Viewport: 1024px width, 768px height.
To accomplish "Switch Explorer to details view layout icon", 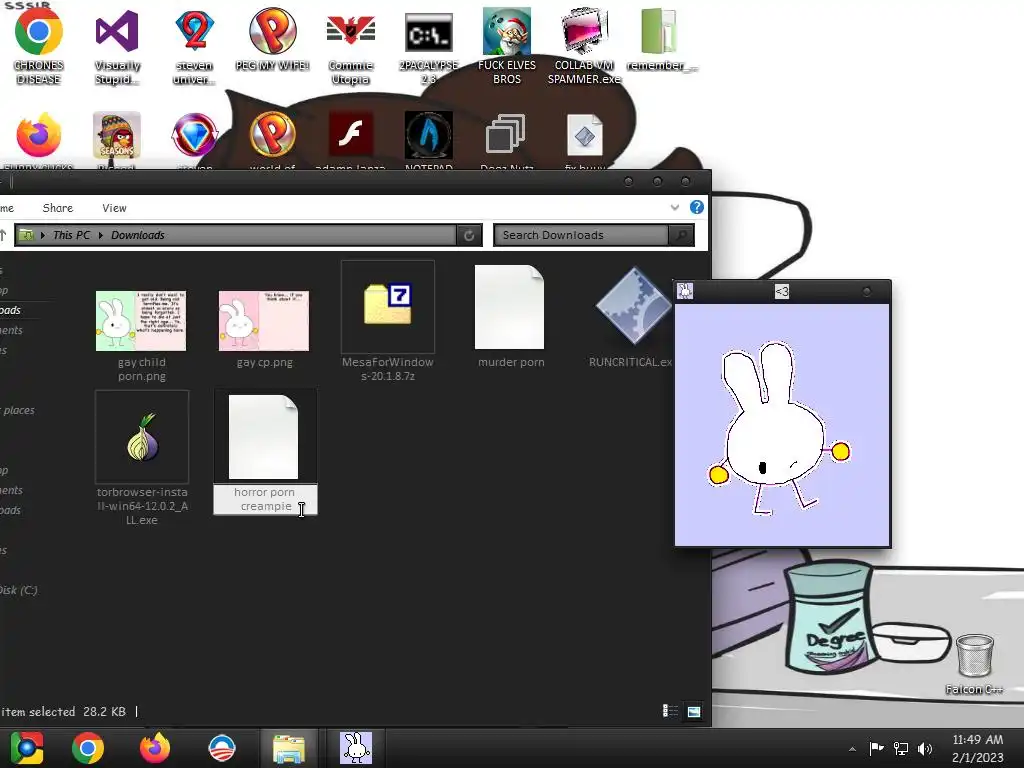I will 670,711.
